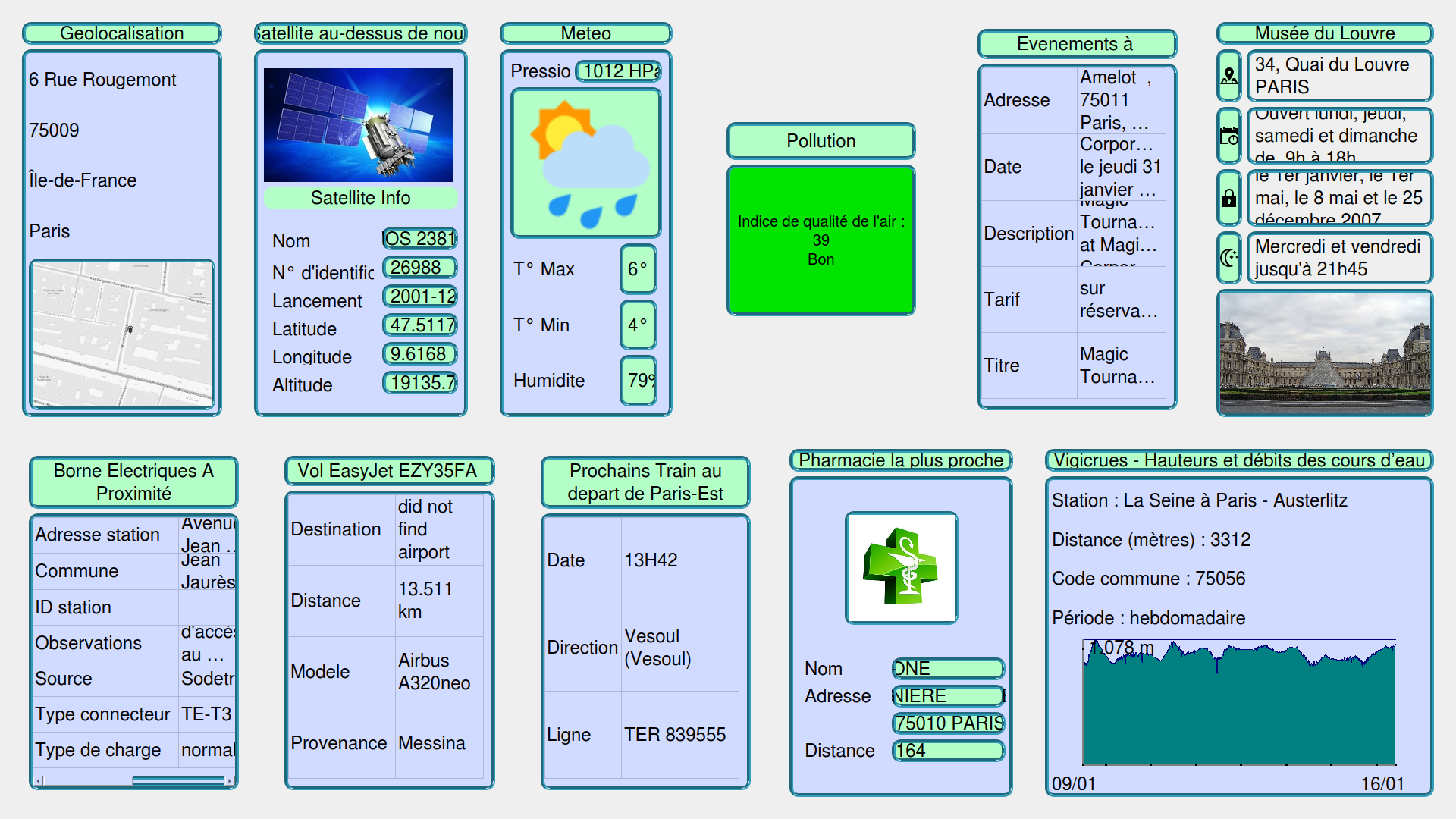Click the green air quality index box

click(x=821, y=240)
